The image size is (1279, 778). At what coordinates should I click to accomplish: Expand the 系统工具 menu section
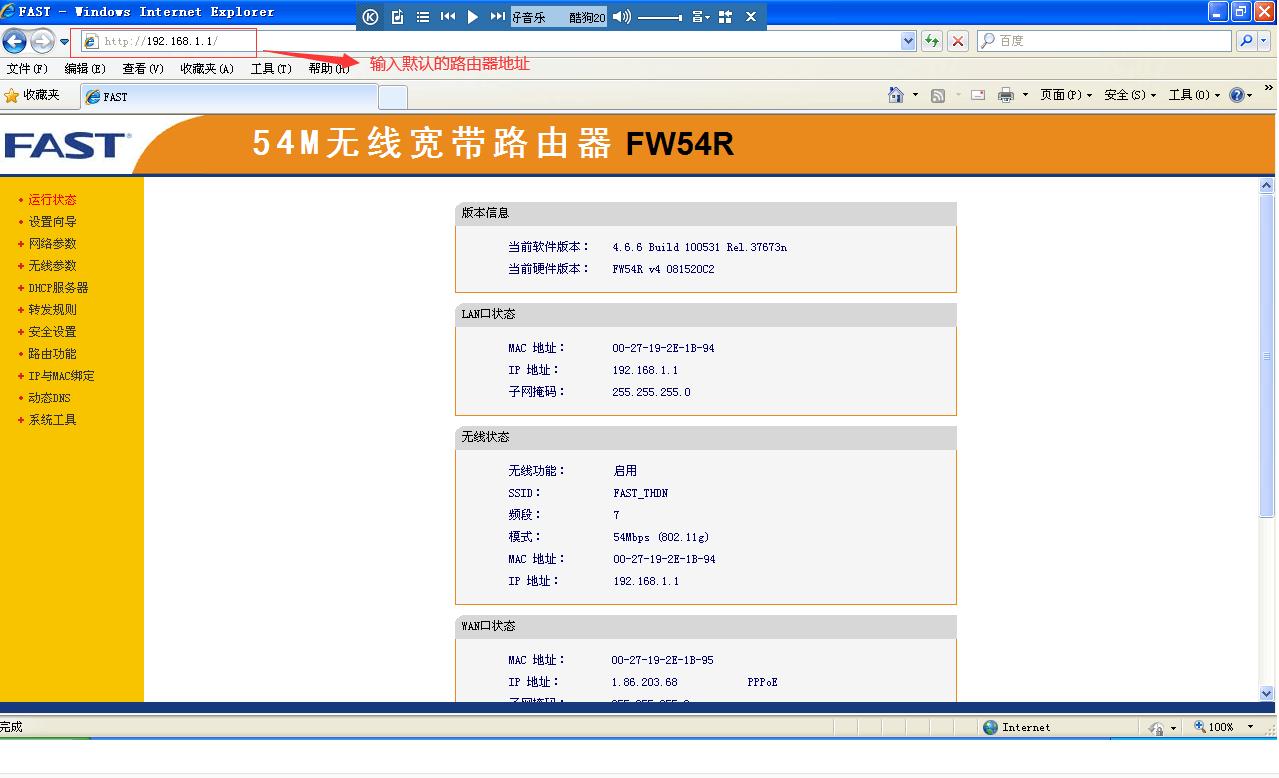coord(51,419)
